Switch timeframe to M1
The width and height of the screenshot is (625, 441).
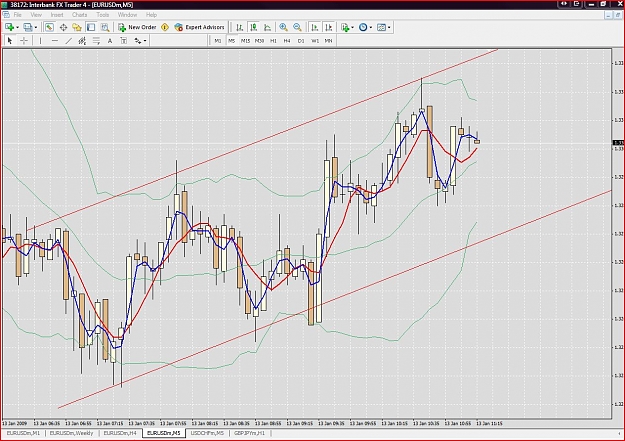point(218,41)
